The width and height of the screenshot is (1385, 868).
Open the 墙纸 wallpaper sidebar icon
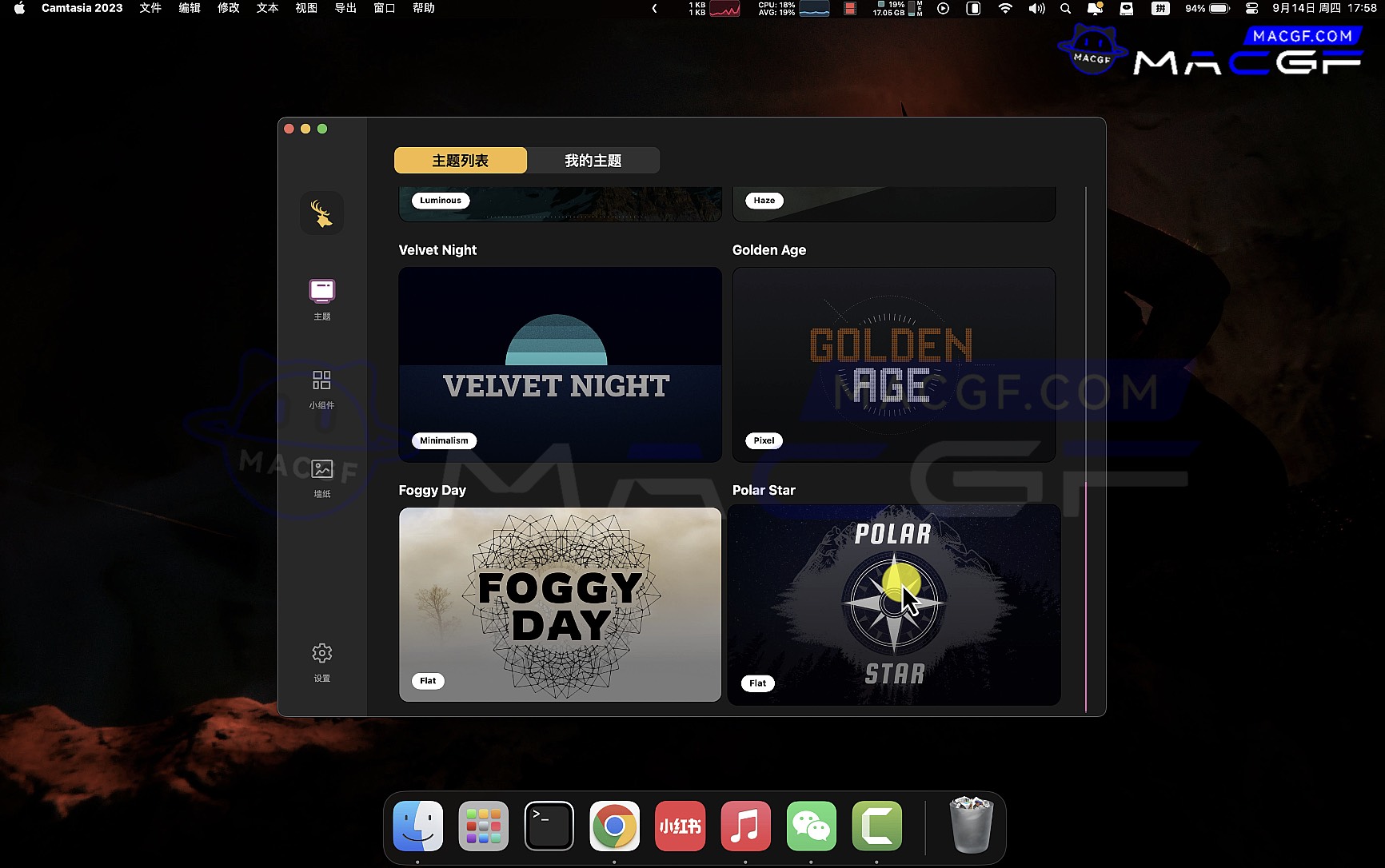pyautogui.click(x=321, y=469)
